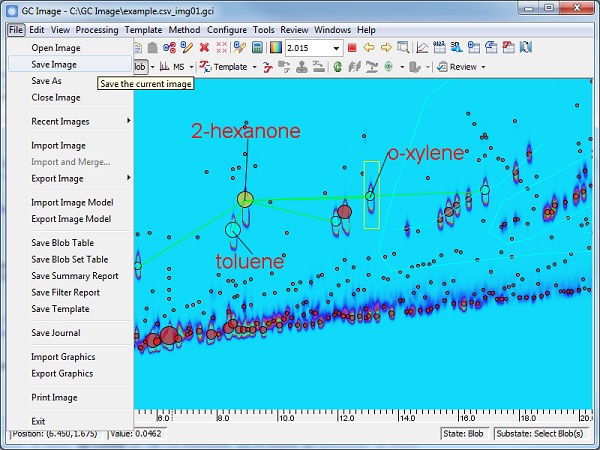Expand dropdown arrow beside green target icon
600x450 pixels.
click(402, 67)
